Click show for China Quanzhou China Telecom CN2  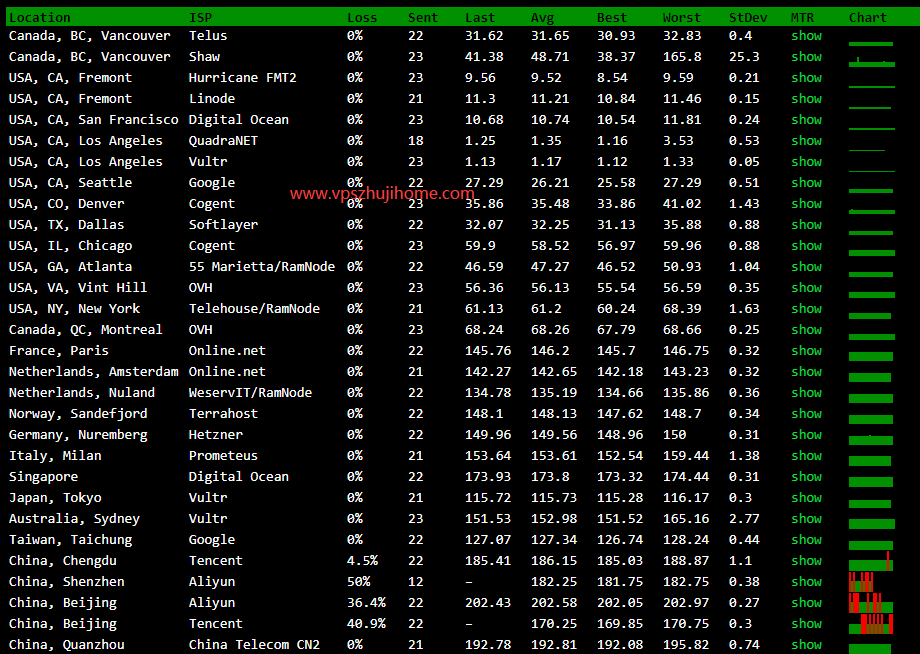[x=806, y=645]
